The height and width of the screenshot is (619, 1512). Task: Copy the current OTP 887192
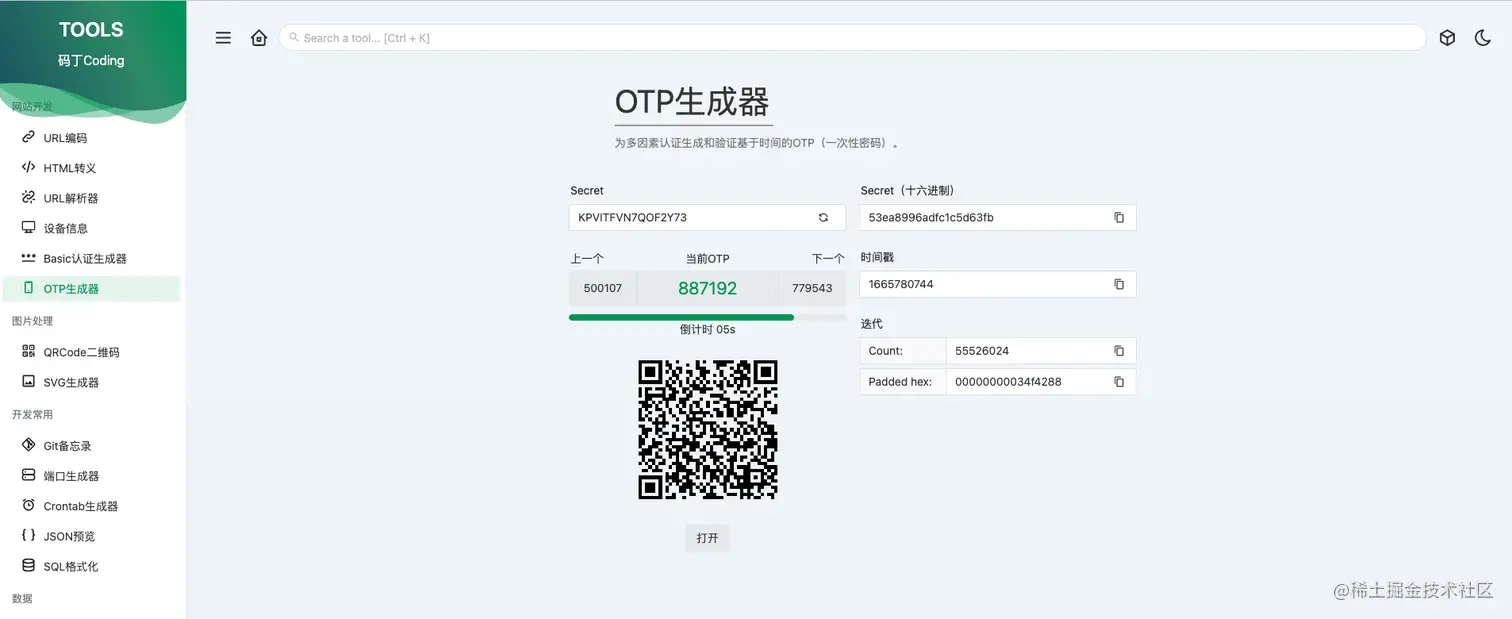coord(707,288)
